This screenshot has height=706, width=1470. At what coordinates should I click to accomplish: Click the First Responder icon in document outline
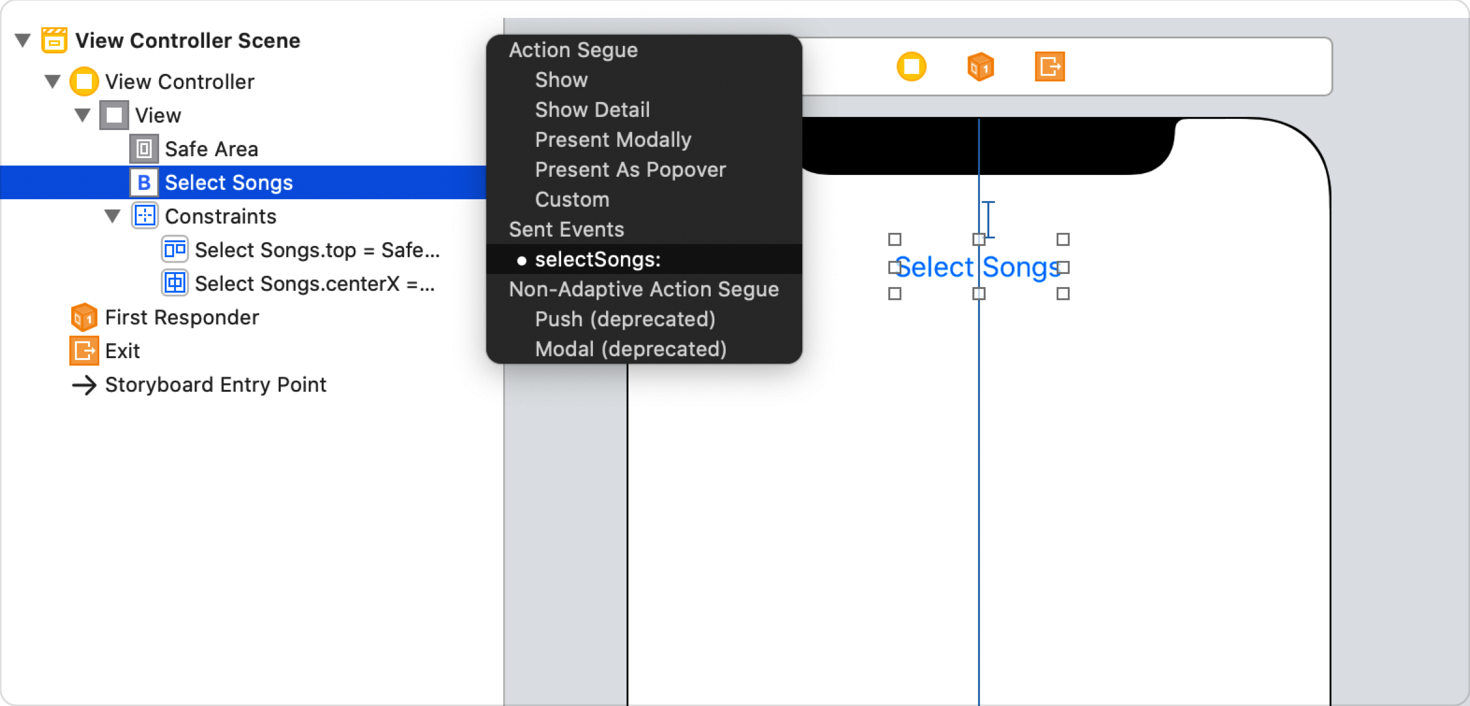tap(84, 317)
